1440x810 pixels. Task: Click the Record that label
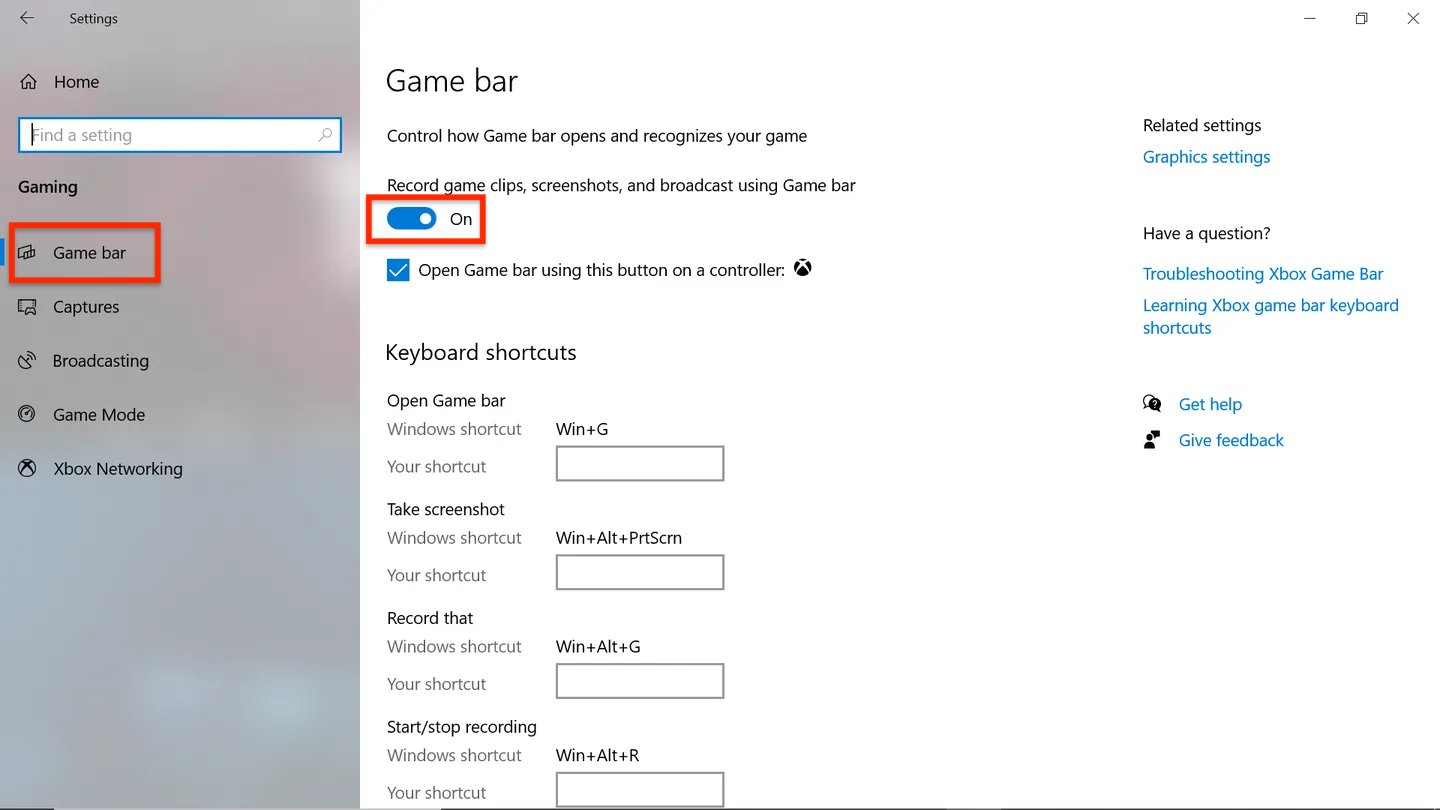click(430, 618)
